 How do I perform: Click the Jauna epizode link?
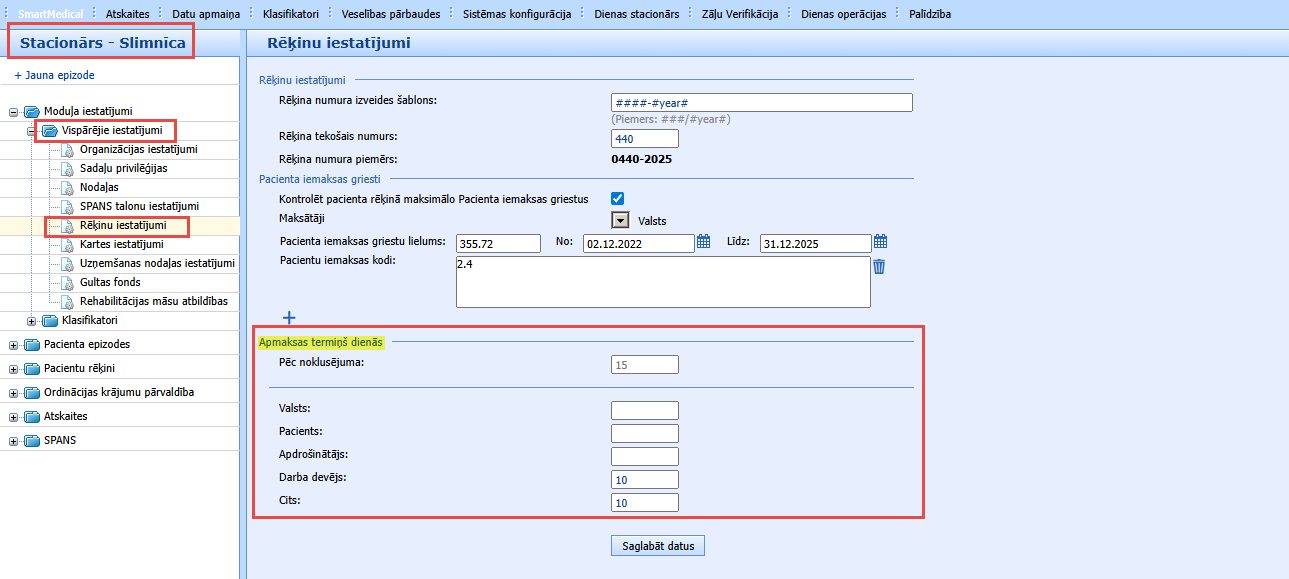tap(55, 75)
